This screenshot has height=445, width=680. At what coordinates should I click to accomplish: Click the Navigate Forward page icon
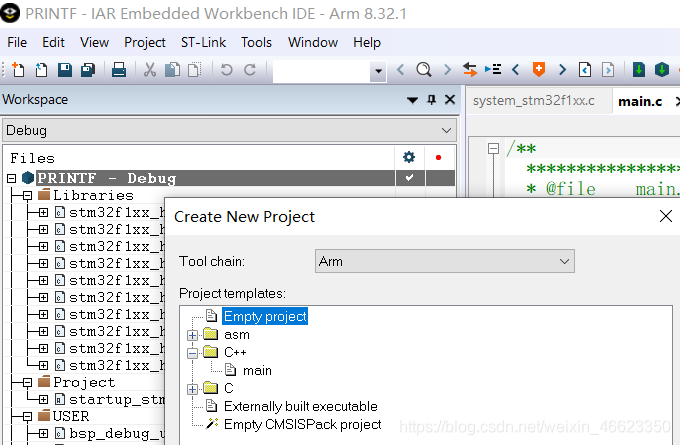point(608,69)
